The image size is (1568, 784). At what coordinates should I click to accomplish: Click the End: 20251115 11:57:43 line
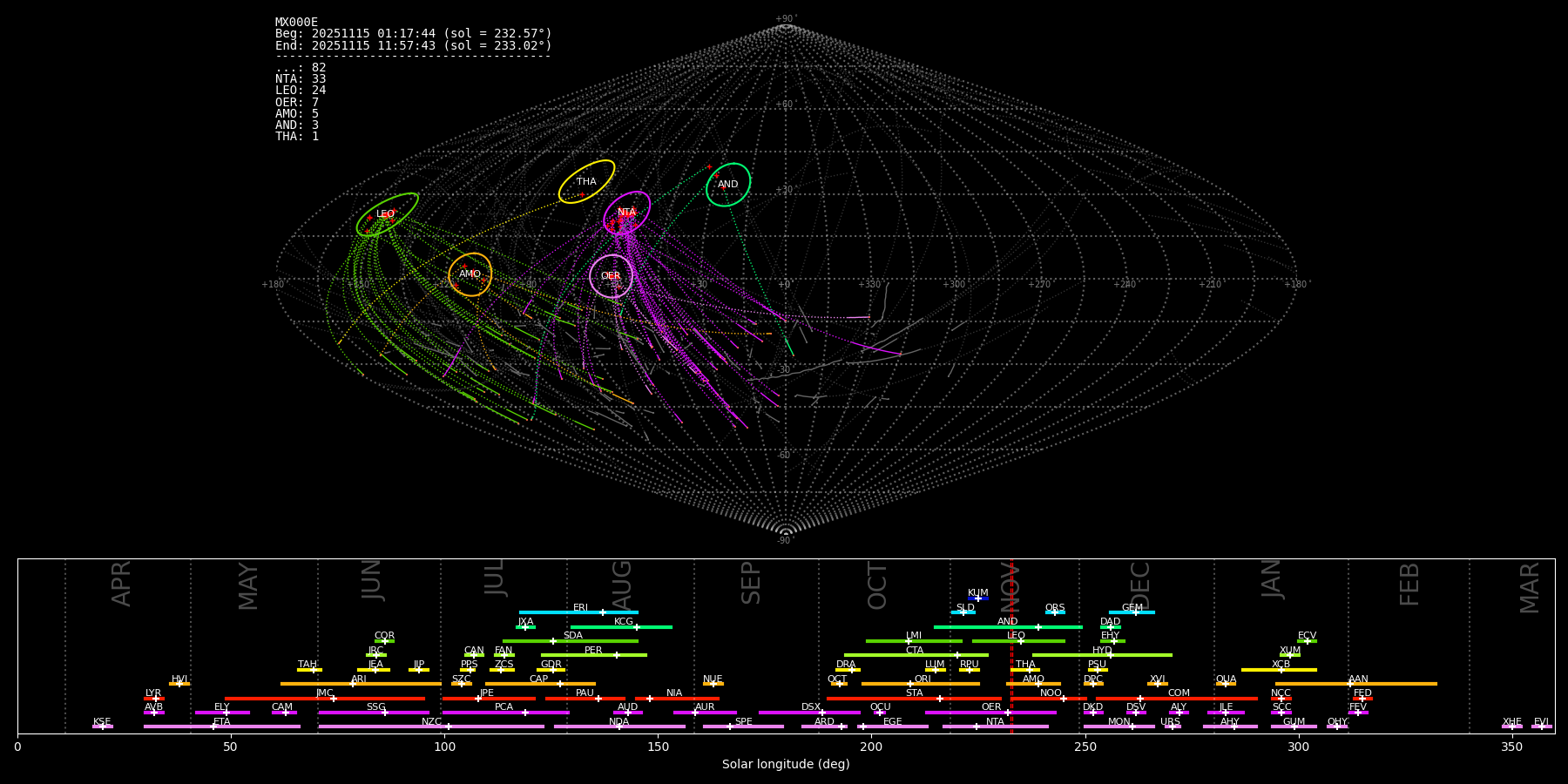coord(414,45)
